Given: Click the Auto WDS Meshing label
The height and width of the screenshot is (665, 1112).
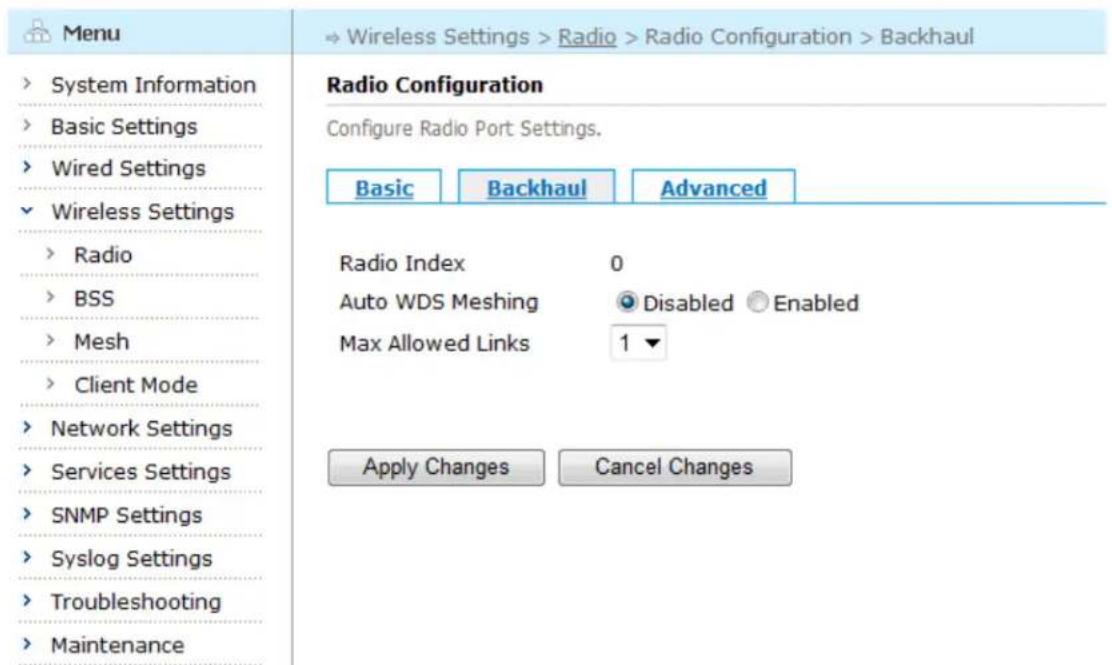Looking at the screenshot, I should [438, 302].
